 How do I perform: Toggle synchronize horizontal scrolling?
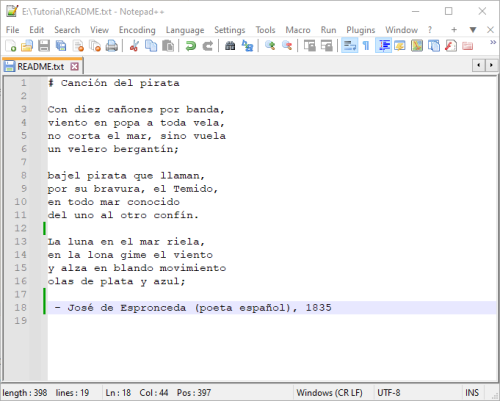click(327, 46)
